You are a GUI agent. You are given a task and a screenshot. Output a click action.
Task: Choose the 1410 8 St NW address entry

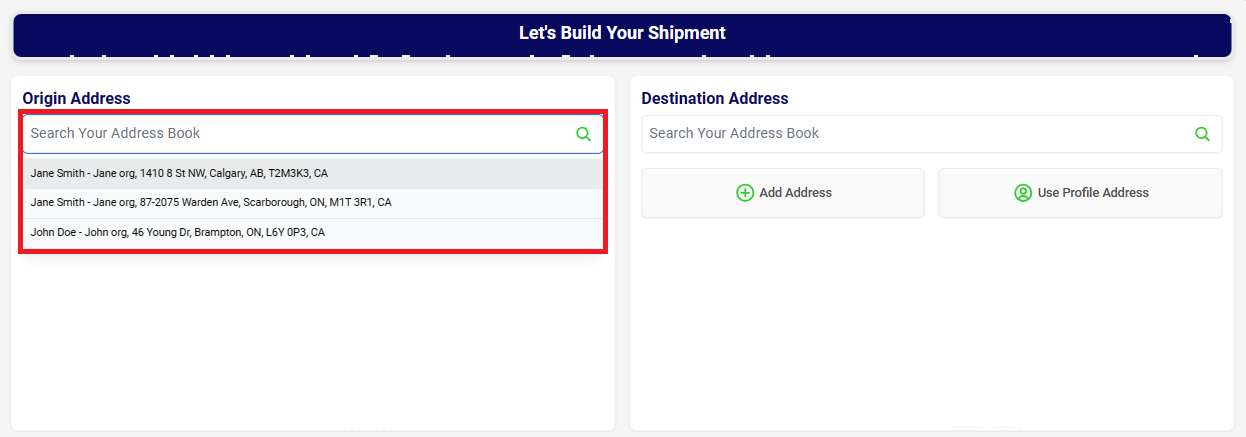(x=313, y=174)
